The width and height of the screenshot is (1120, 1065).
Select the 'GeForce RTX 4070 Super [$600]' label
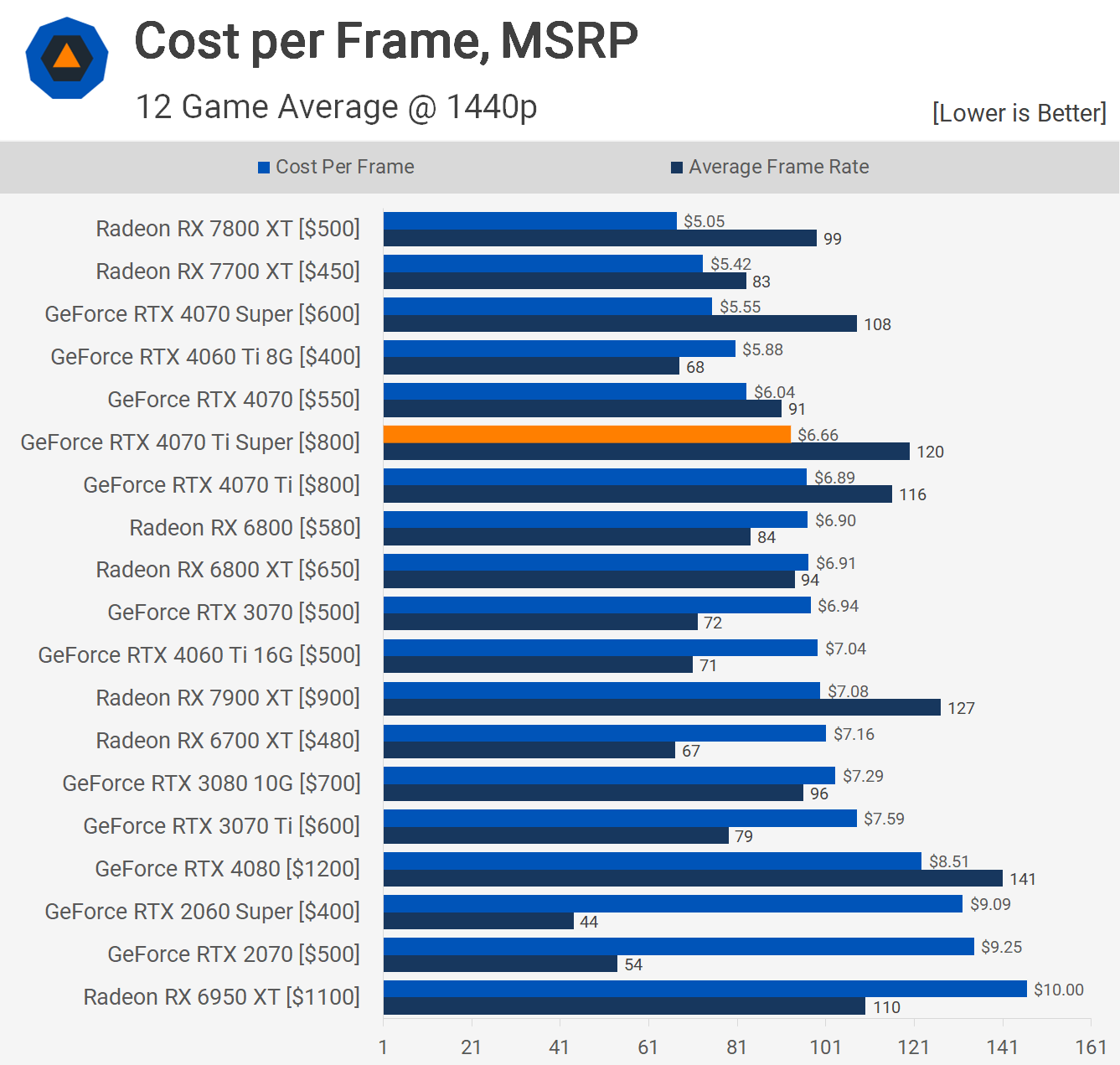[x=202, y=314]
